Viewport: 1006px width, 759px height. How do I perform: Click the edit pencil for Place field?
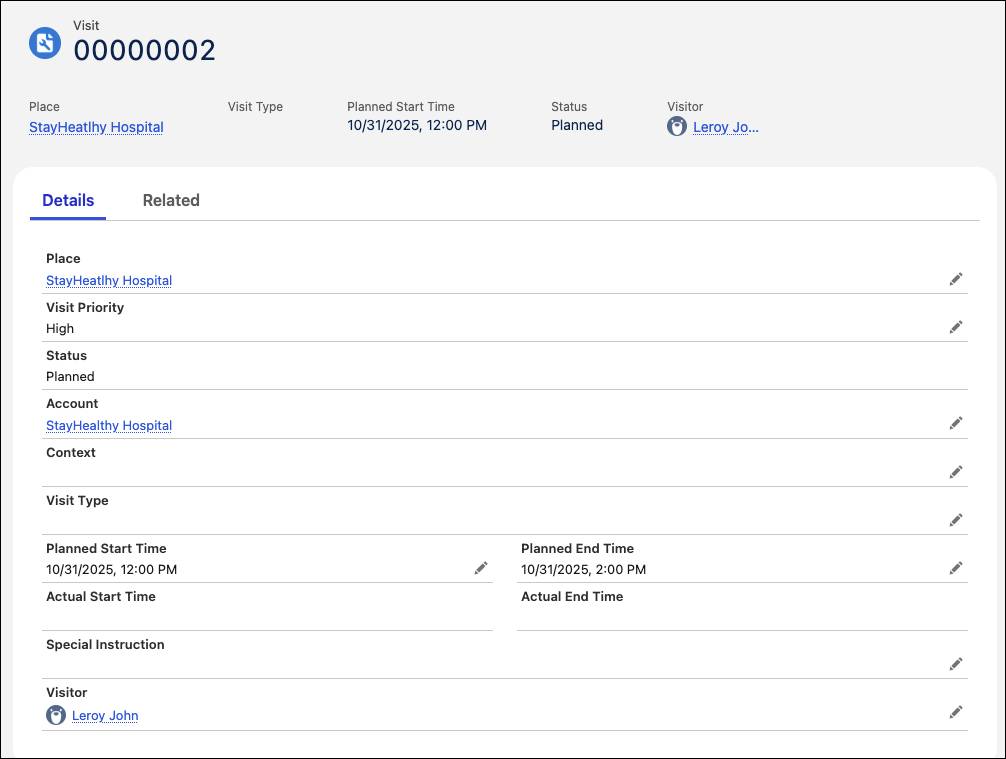(956, 279)
